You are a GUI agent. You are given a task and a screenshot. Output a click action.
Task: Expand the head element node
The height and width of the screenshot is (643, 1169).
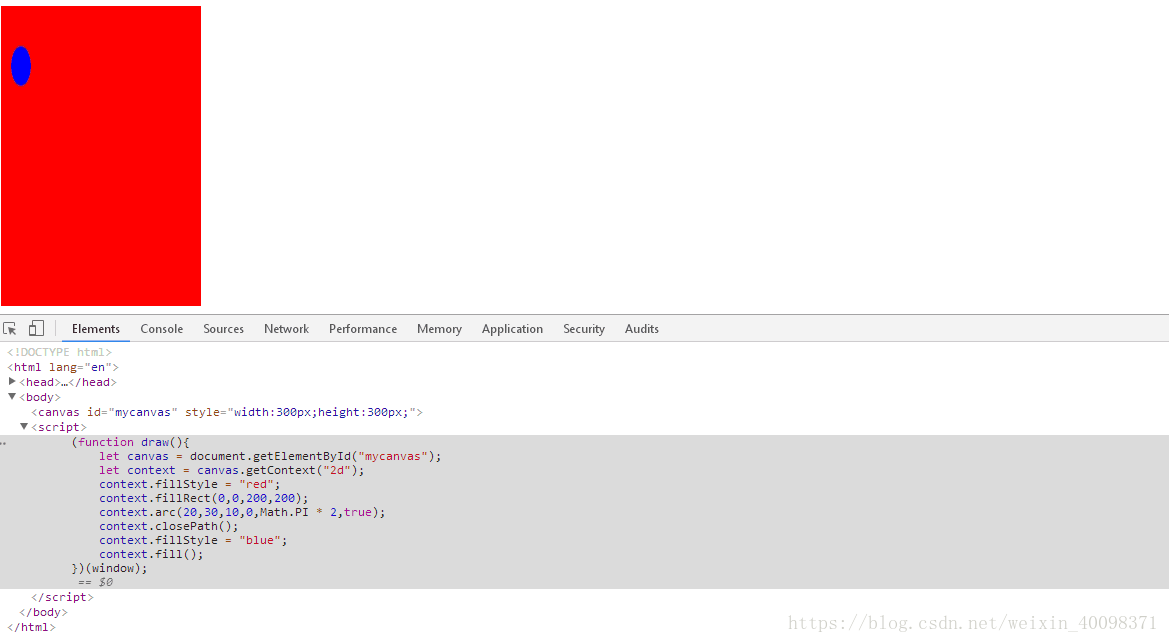click(12, 381)
